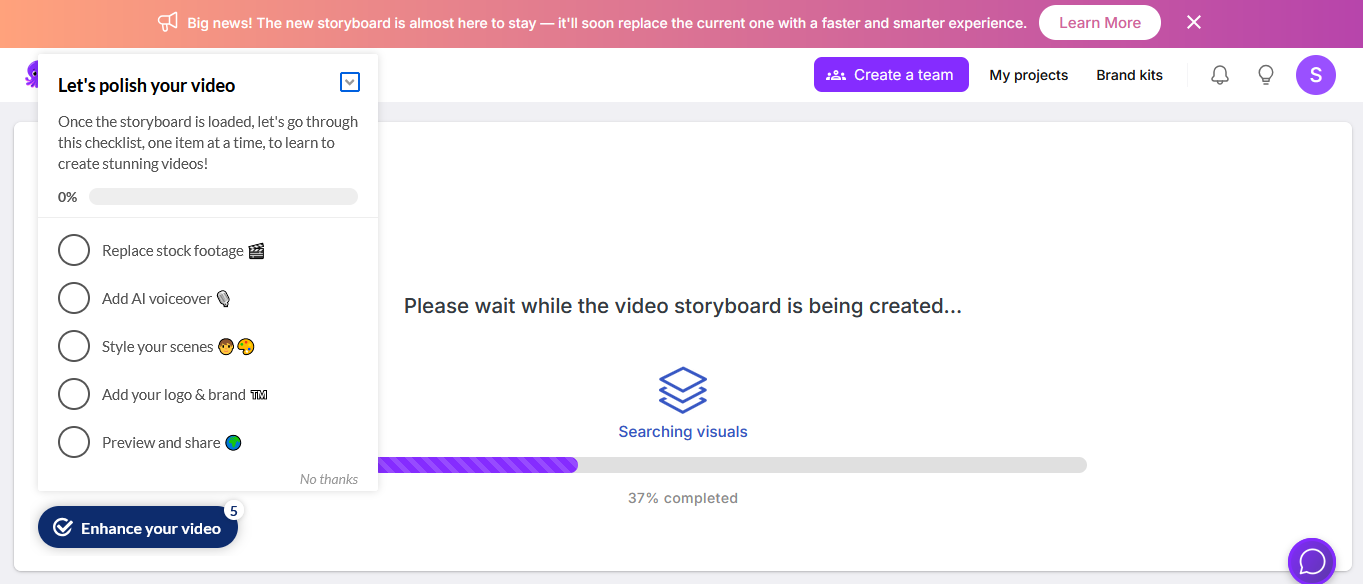
Task: Click the purple octopus logo
Action: pyautogui.click(x=31, y=73)
